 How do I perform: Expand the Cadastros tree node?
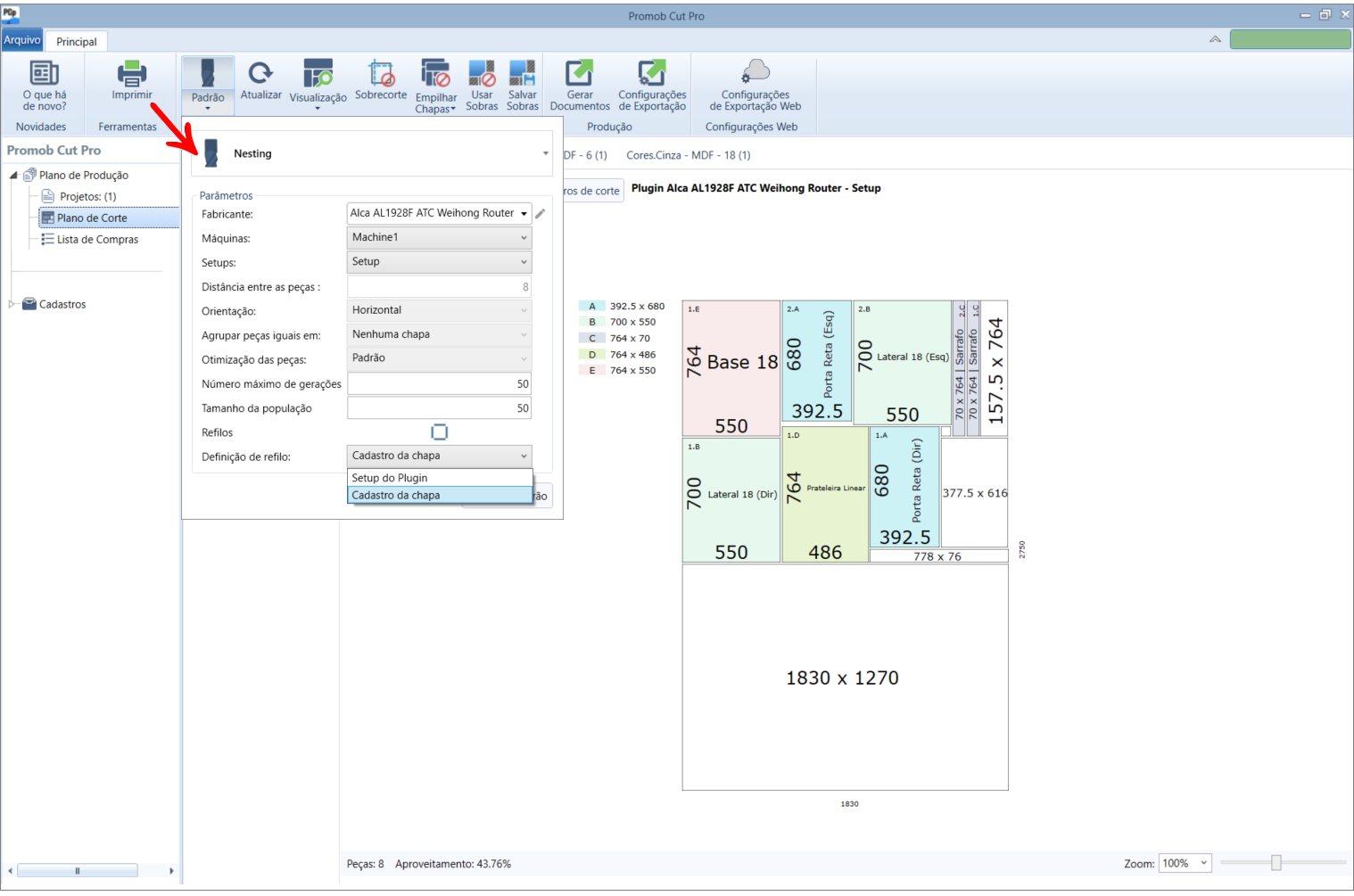coord(12,304)
